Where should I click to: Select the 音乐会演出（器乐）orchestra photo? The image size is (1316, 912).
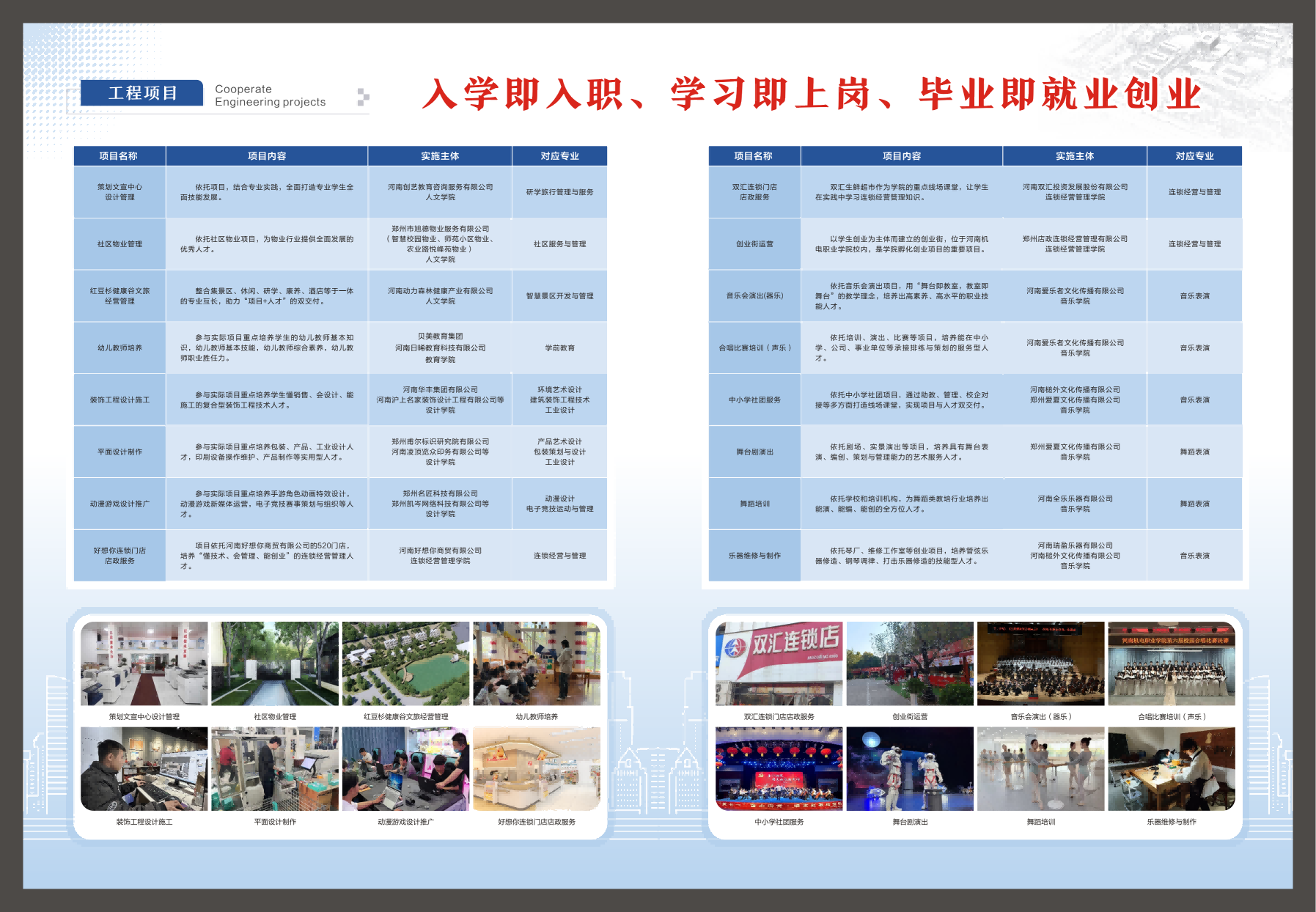1040,663
